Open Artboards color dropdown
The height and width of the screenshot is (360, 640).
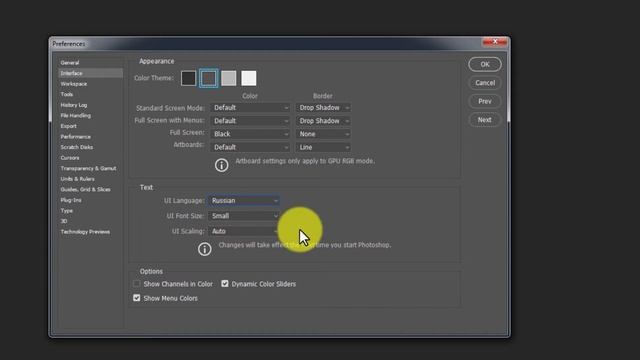click(x=250, y=147)
